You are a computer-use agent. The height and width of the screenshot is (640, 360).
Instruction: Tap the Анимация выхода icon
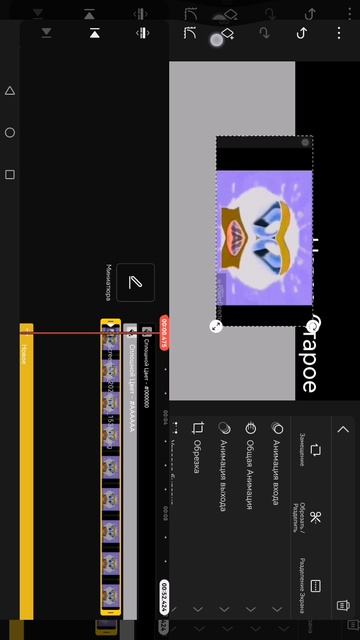[224, 428]
